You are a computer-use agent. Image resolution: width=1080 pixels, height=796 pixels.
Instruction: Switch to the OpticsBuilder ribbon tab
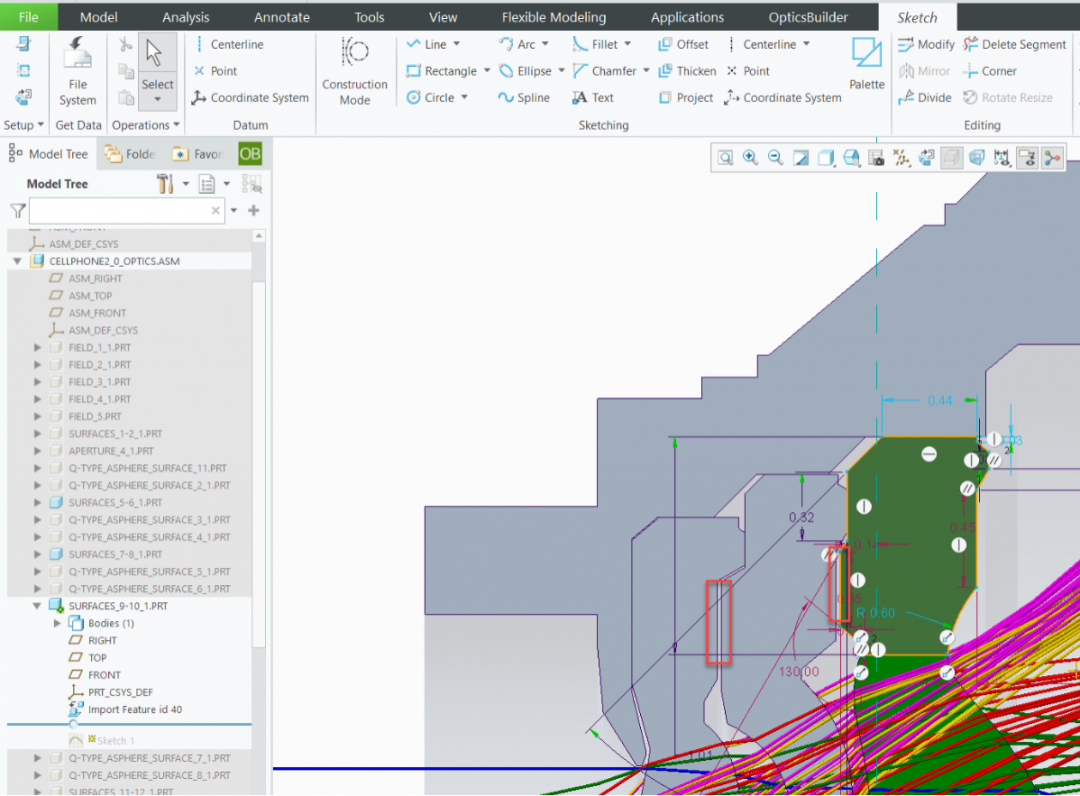point(807,17)
